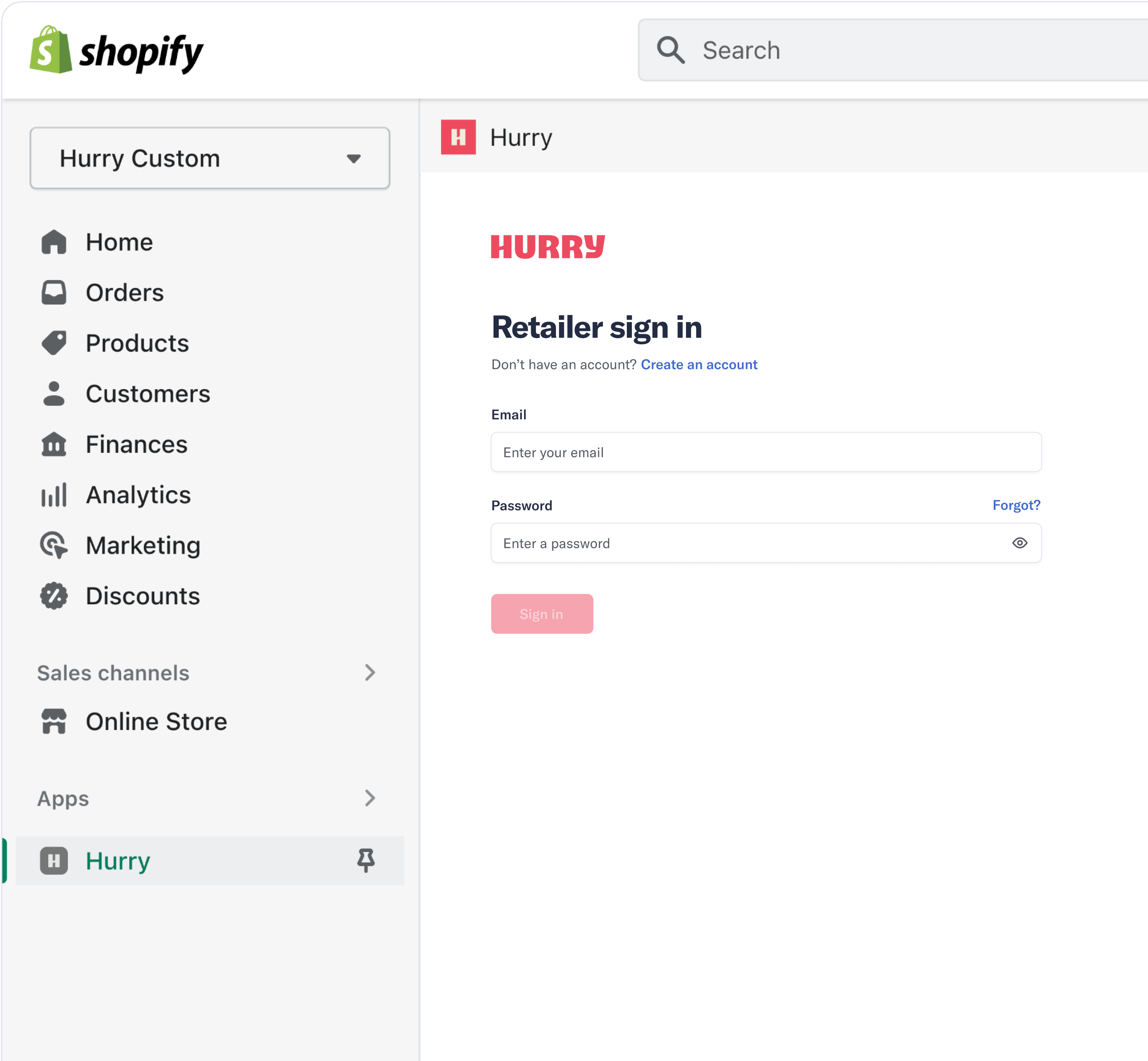Click the Shopify logo

(117, 50)
